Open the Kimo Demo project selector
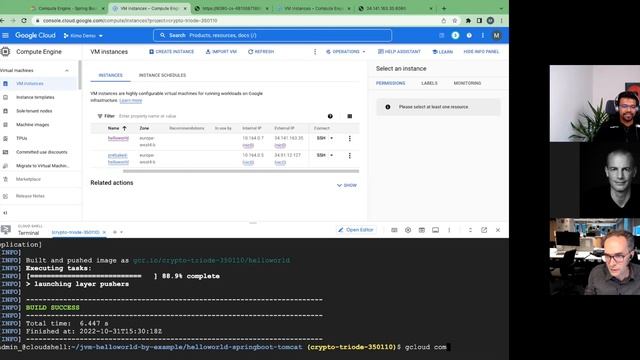The image size is (640, 360). pyautogui.click(x=83, y=36)
